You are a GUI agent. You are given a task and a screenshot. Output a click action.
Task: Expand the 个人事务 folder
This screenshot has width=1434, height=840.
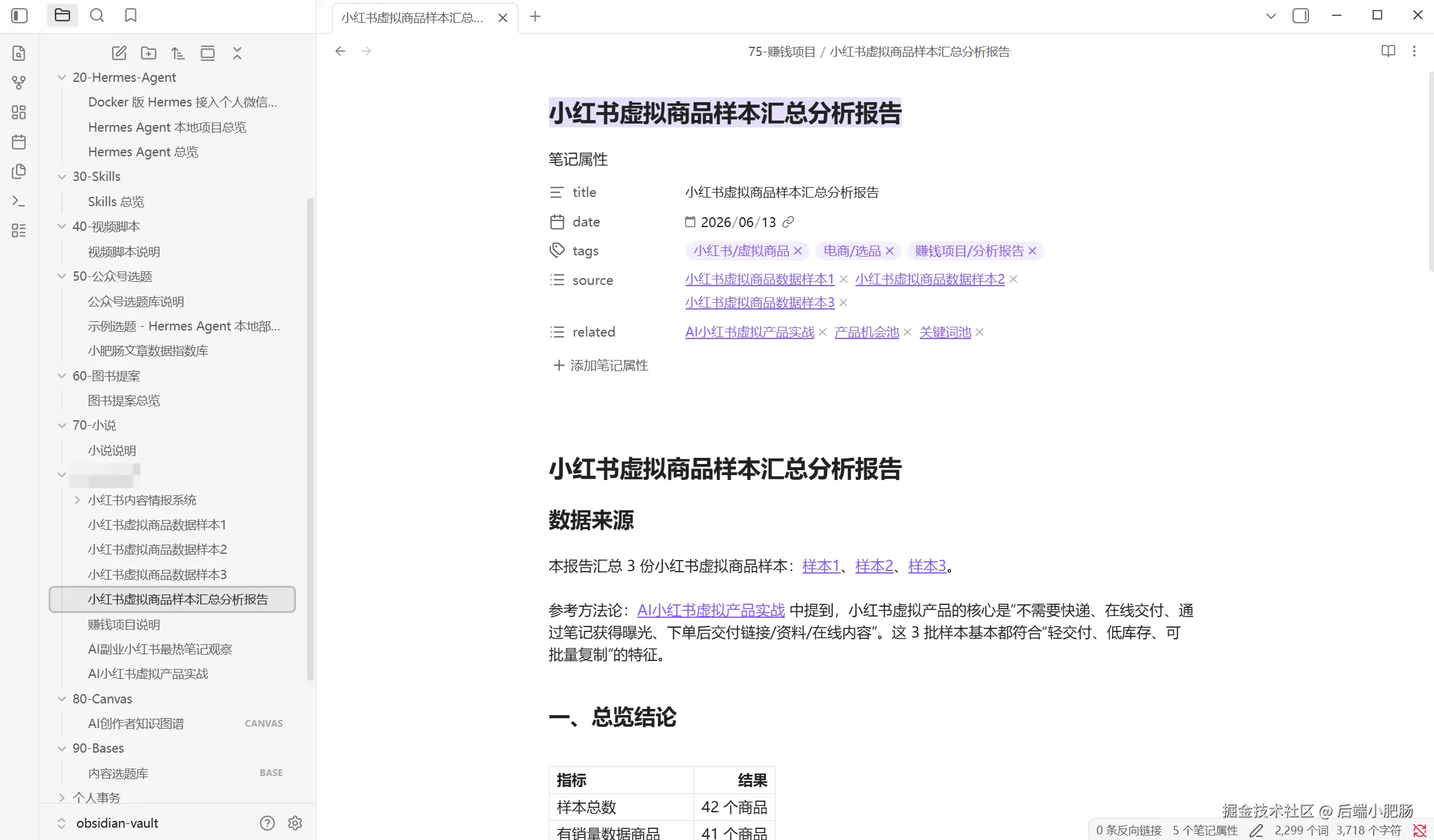(x=62, y=798)
